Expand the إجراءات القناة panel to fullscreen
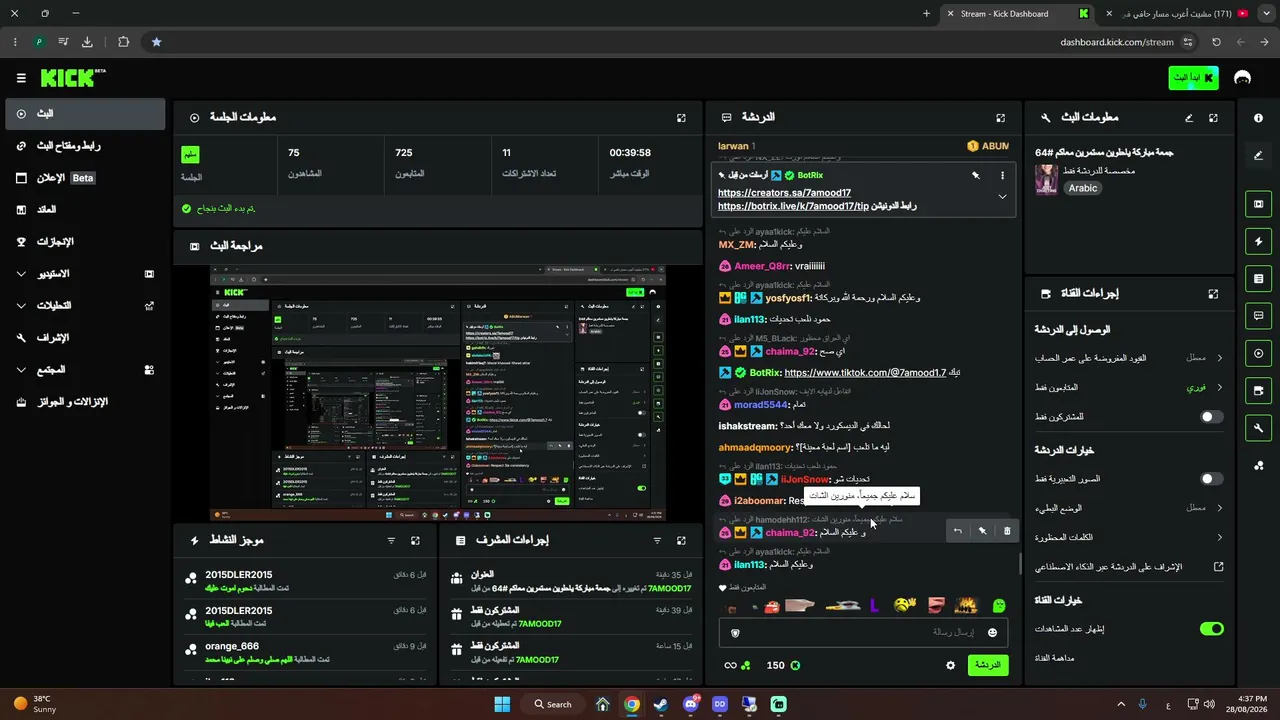Image resolution: width=1280 pixels, height=720 pixels. (x=1213, y=294)
